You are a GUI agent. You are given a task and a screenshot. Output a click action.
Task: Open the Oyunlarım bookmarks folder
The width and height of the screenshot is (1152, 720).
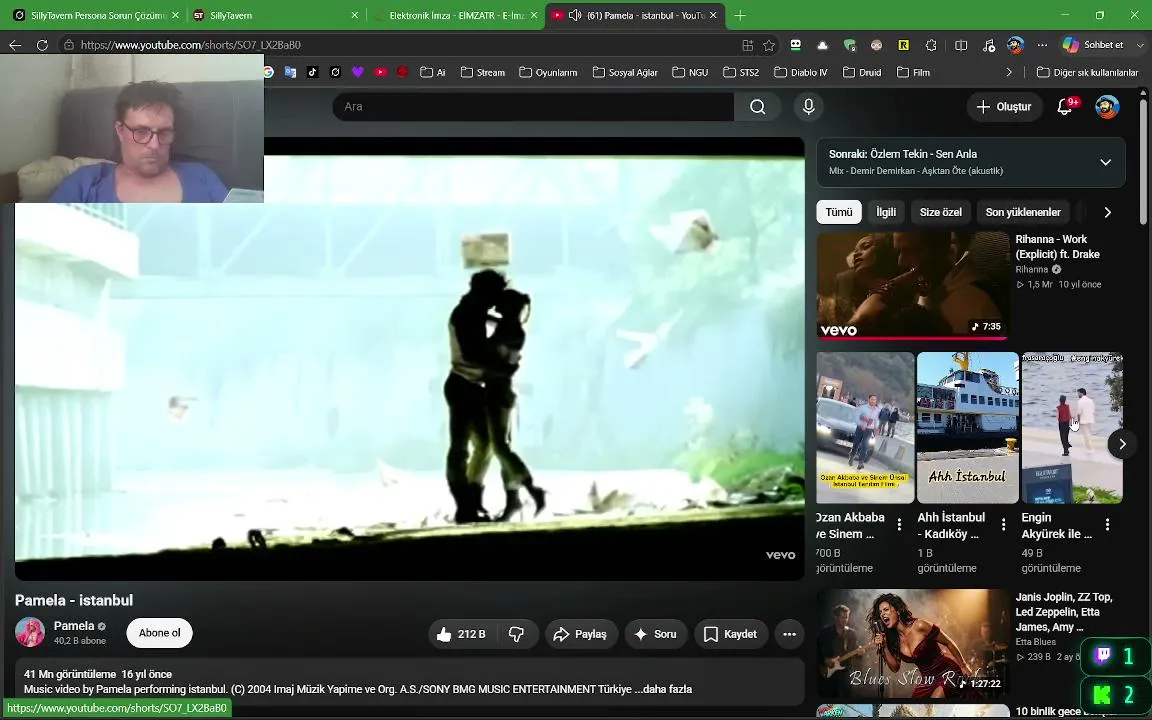(x=548, y=72)
